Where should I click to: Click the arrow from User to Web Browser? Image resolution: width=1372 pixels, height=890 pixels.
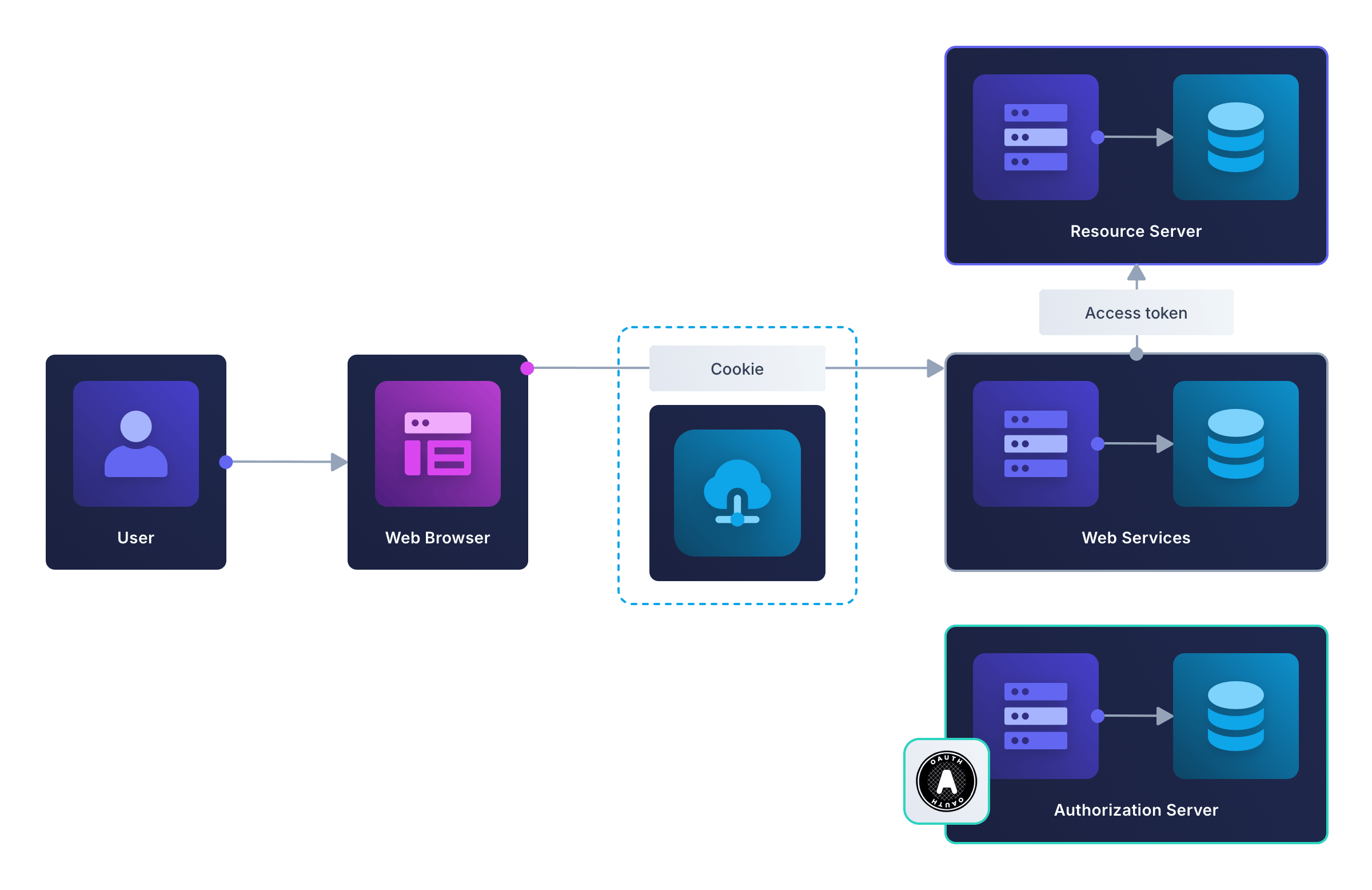pos(287,462)
